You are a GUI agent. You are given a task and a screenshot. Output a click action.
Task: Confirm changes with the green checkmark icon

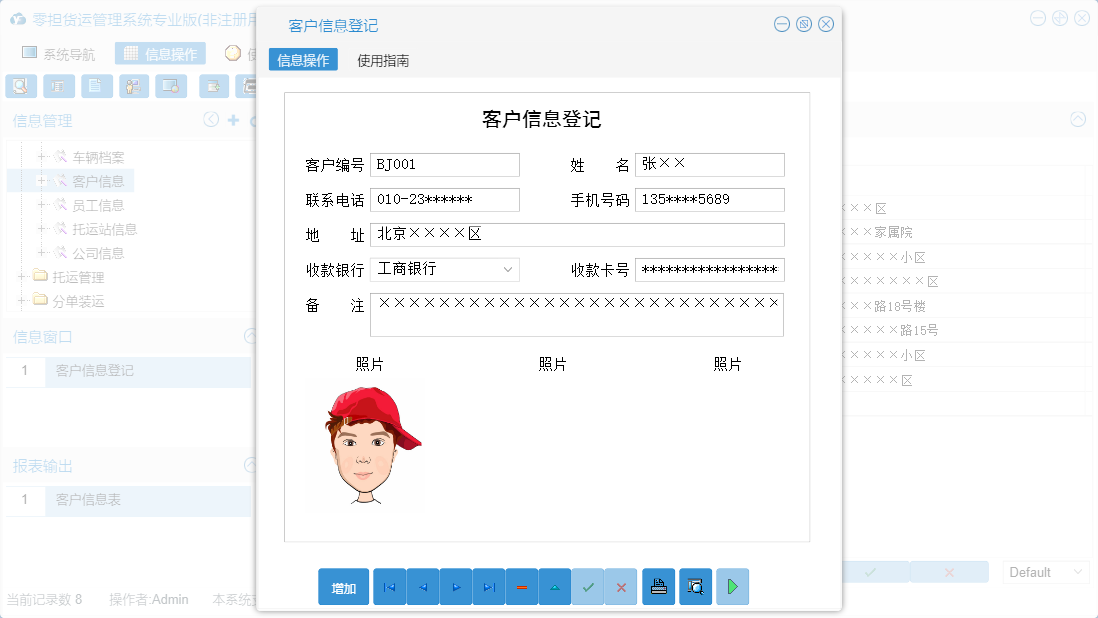589,587
